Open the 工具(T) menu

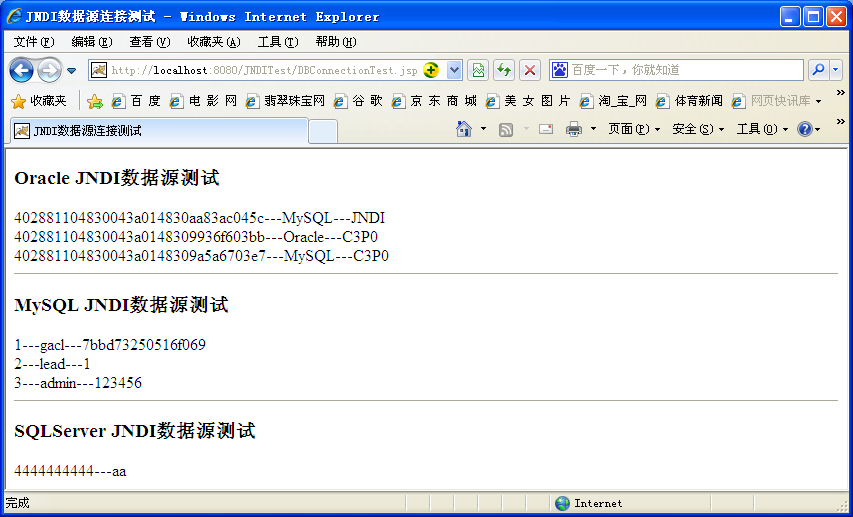point(278,42)
